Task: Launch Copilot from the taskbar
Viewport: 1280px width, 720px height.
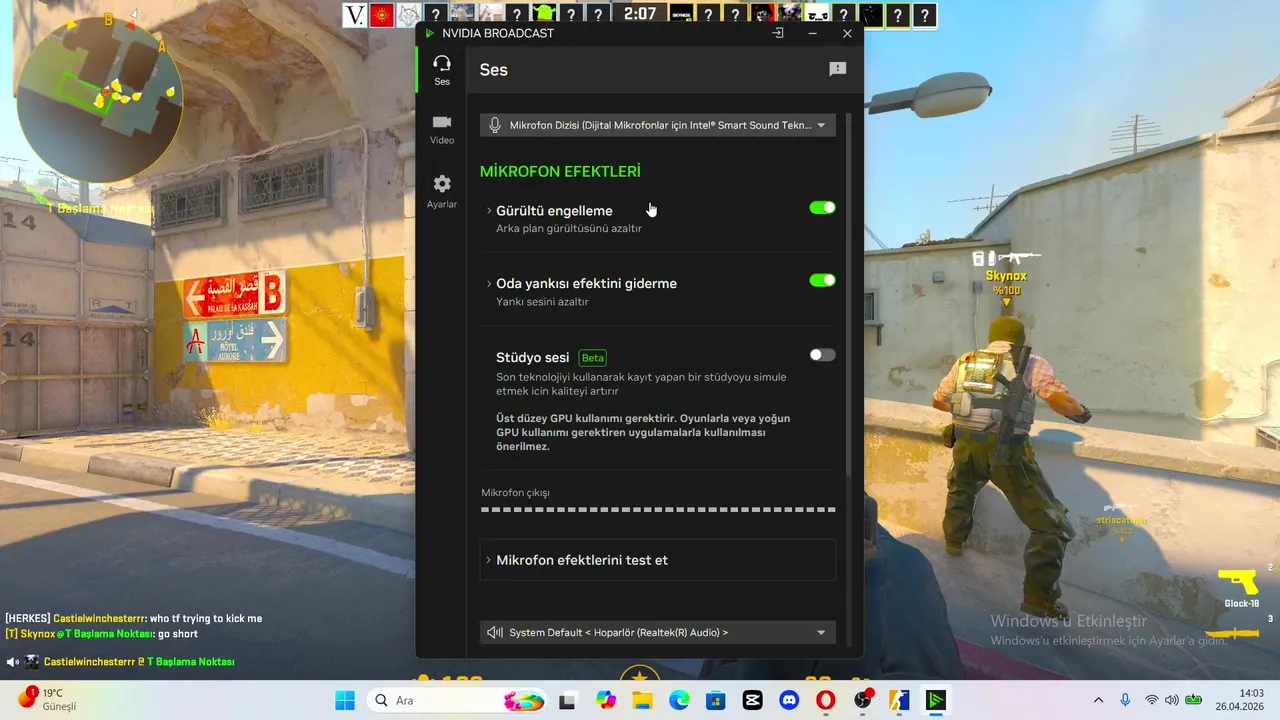Action: pos(605,700)
